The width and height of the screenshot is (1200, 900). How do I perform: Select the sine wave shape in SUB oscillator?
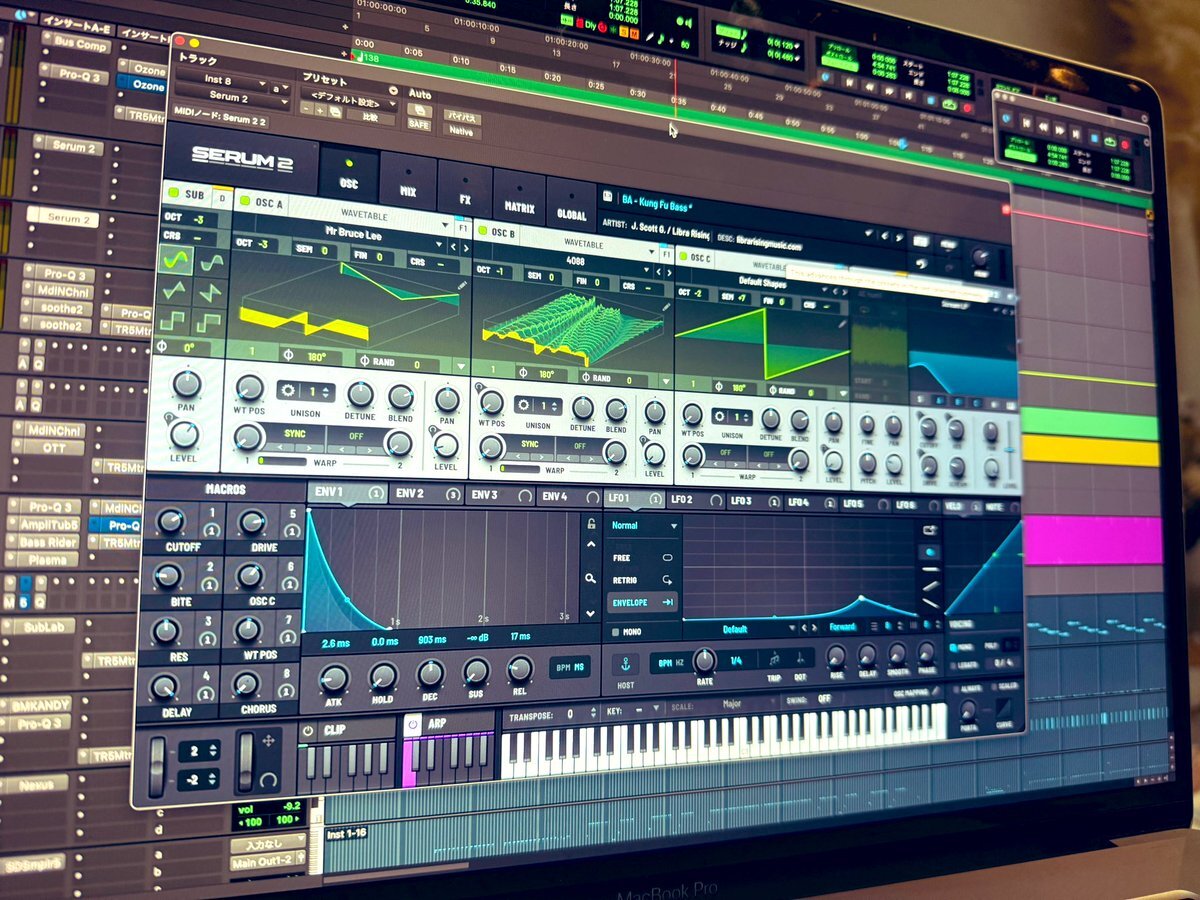(x=176, y=258)
